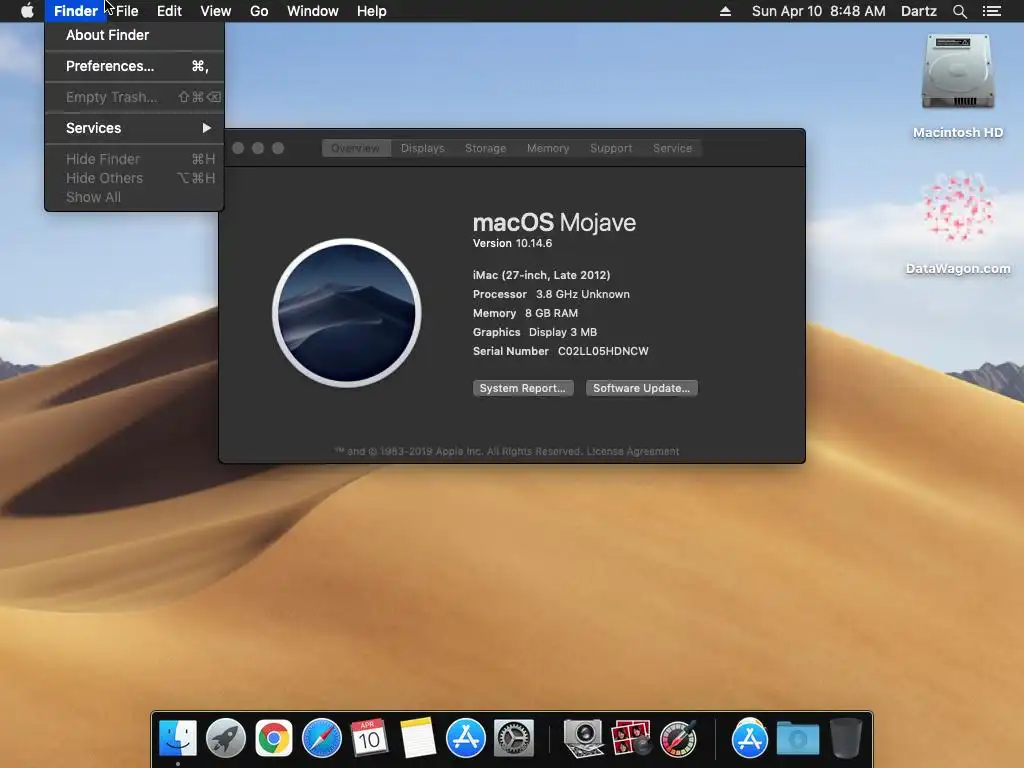Open Notes app in the Dock

pos(417,739)
